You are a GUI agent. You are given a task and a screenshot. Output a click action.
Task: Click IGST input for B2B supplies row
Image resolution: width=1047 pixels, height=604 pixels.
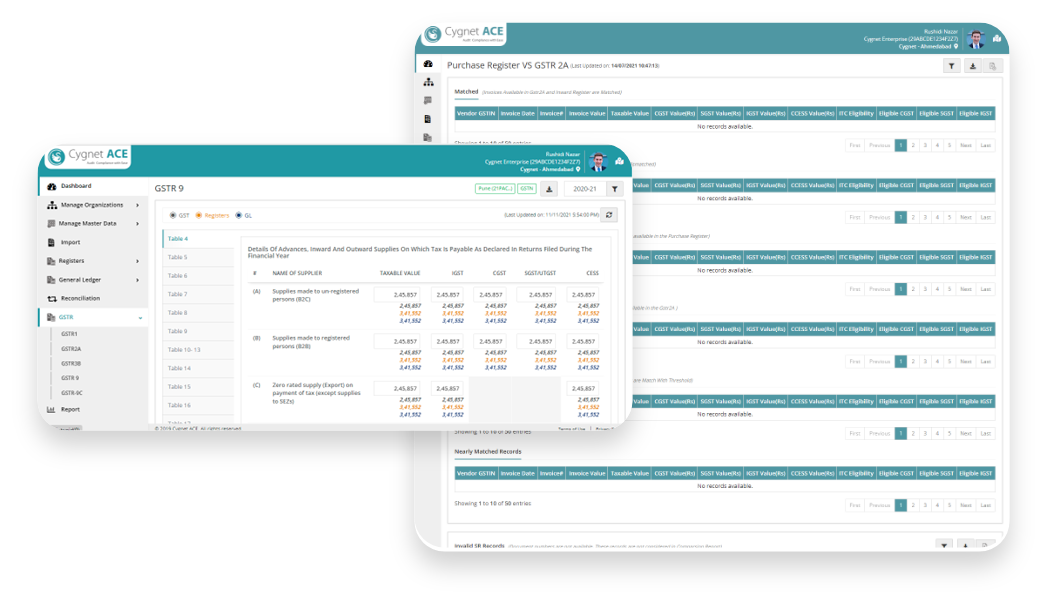pos(448,341)
